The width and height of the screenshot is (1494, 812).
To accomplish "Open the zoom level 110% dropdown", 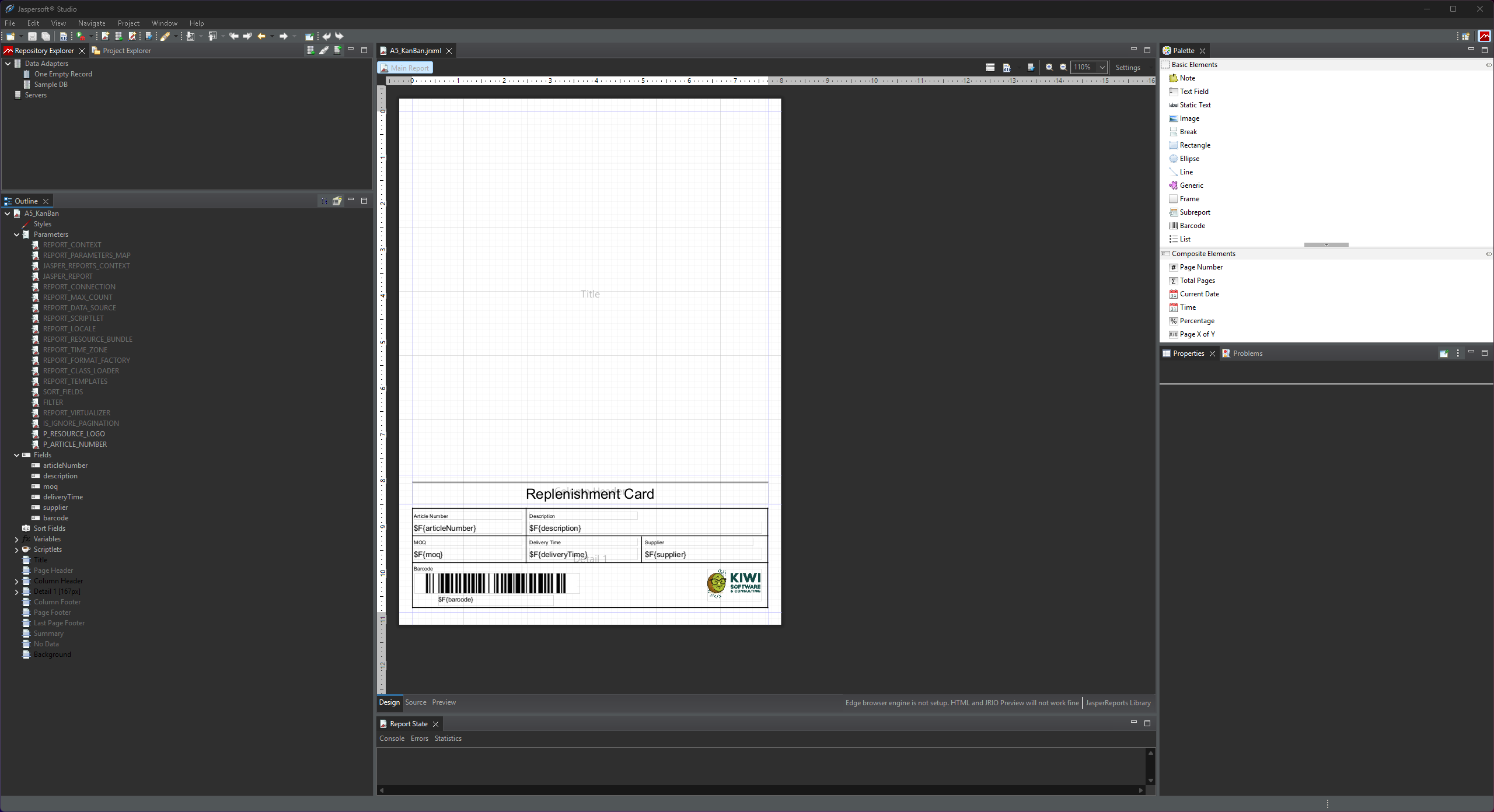I will [x=1102, y=68].
